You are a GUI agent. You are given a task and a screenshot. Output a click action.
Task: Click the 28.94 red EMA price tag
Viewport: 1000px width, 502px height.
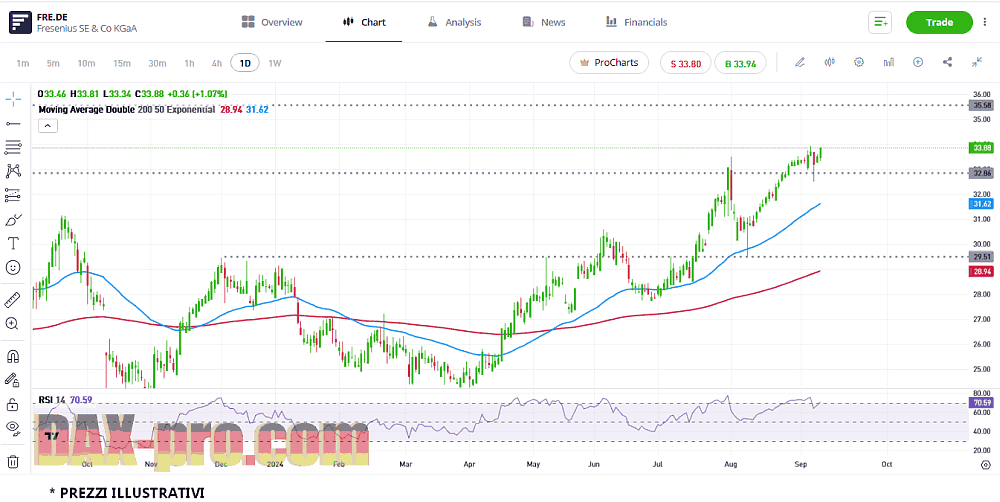click(x=980, y=272)
